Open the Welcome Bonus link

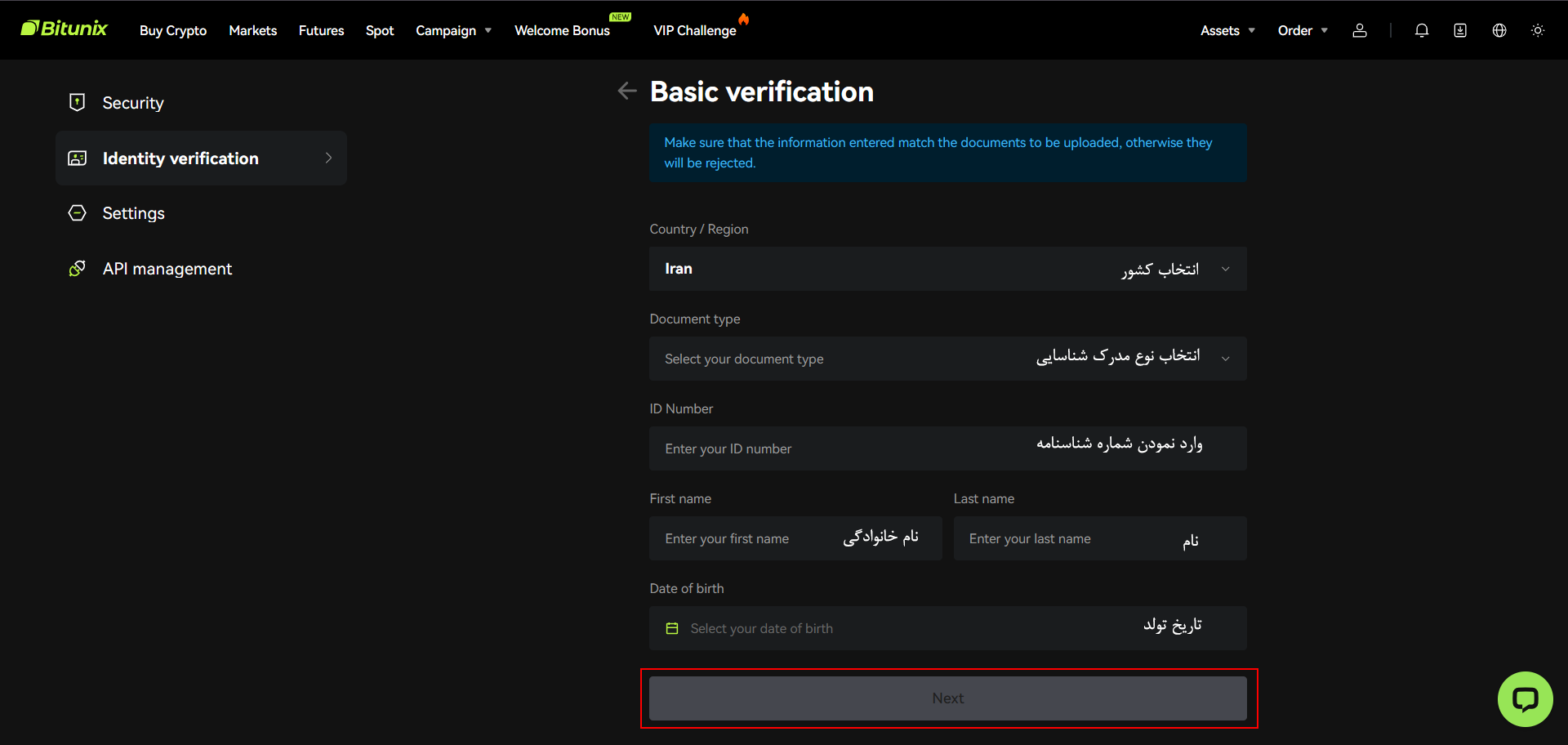pyautogui.click(x=562, y=30)
